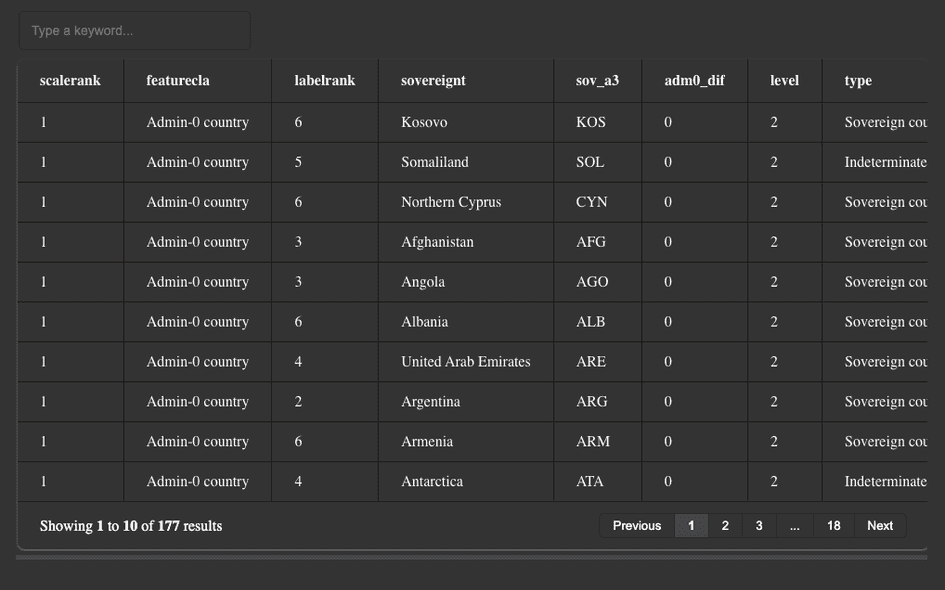Select the current page 1 button
The image size is (945, 590).
click(691, 526)
